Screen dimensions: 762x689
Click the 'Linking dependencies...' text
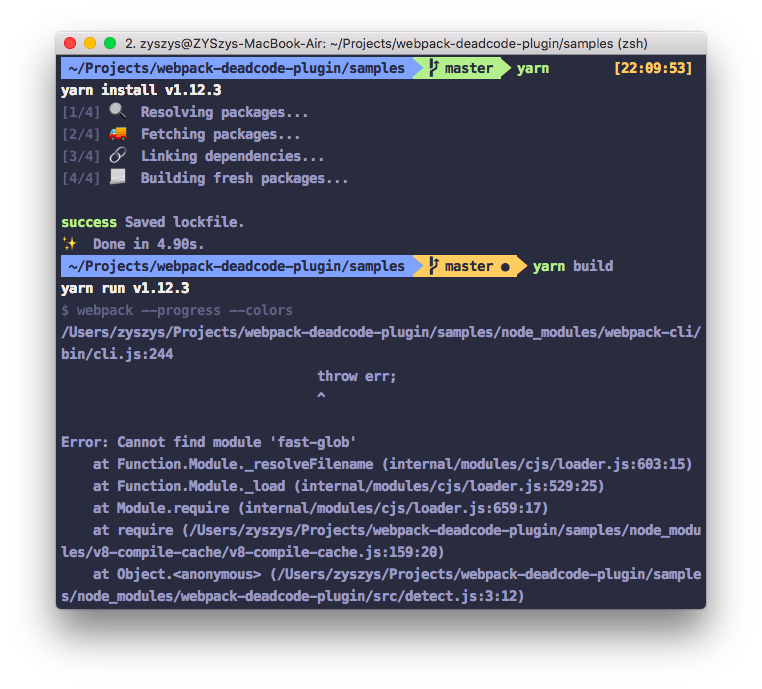click(232, 156)
